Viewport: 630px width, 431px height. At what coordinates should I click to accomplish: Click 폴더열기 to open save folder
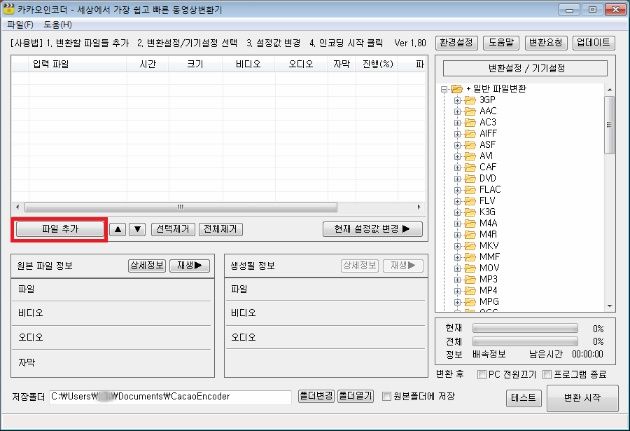coord(356,396)
